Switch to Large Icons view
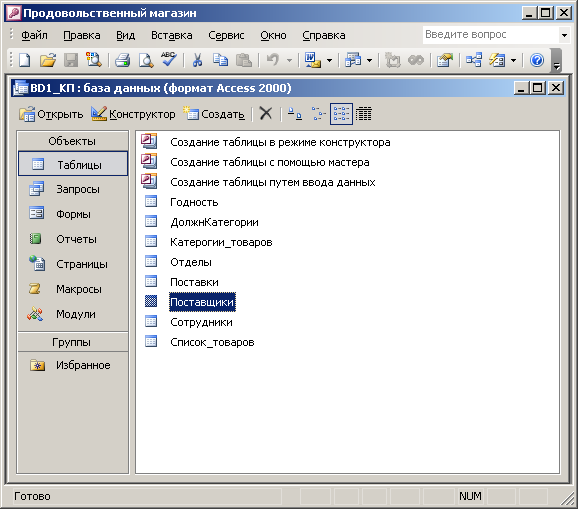This screenshot has width=578, height=509. coord(295,114)
